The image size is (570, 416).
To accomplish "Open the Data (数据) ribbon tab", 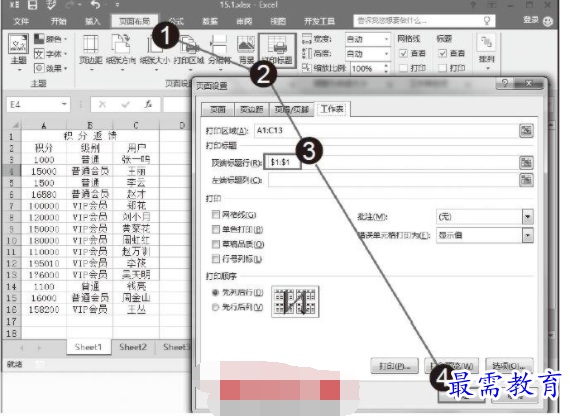I will [210, 21].
